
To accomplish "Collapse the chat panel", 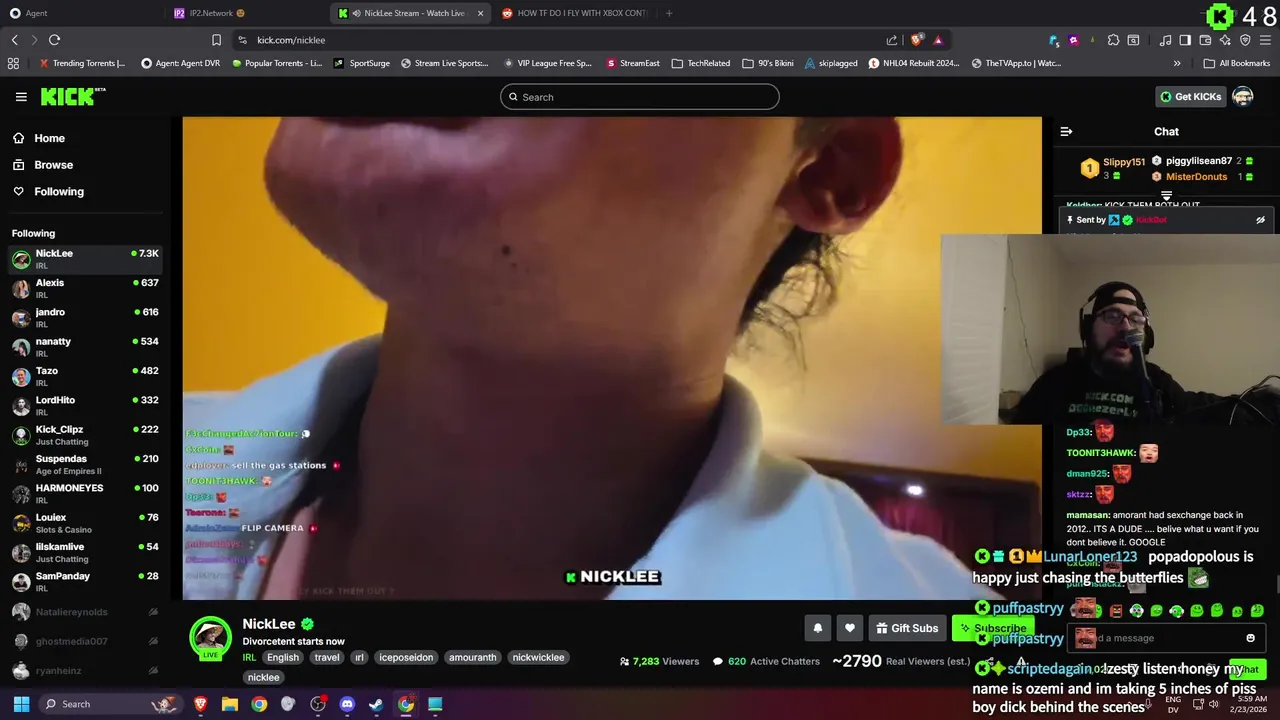I will click(1066, 131).
